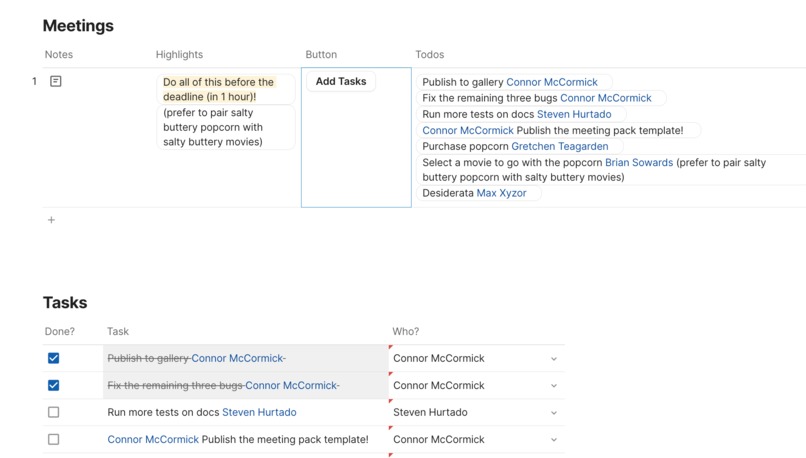This screenshot has width=806, height=458.
Task: Click the strikethrough 'Fix the remaining three bugs' task cell
Action: [x=246, y=386]
